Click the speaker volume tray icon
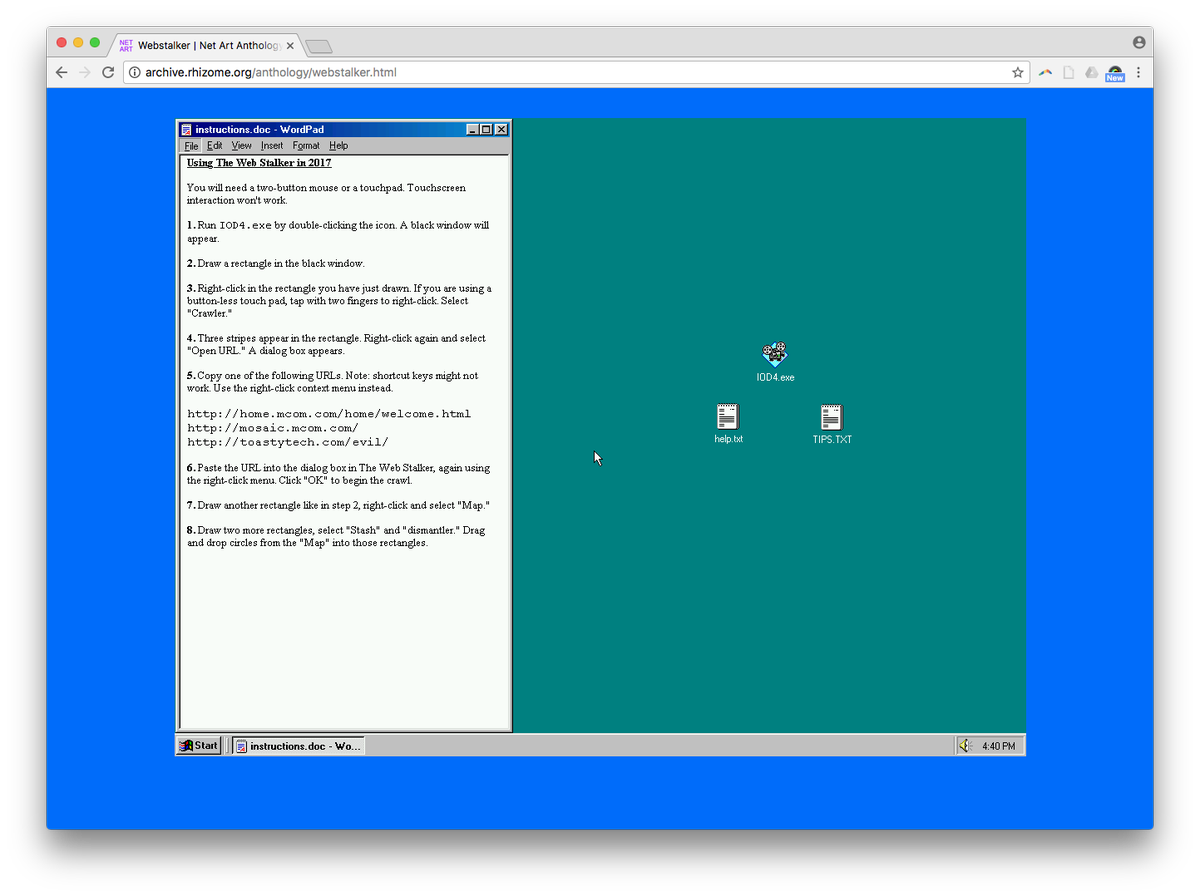This screenshot has width=1200, height=896. coord(965,746)
